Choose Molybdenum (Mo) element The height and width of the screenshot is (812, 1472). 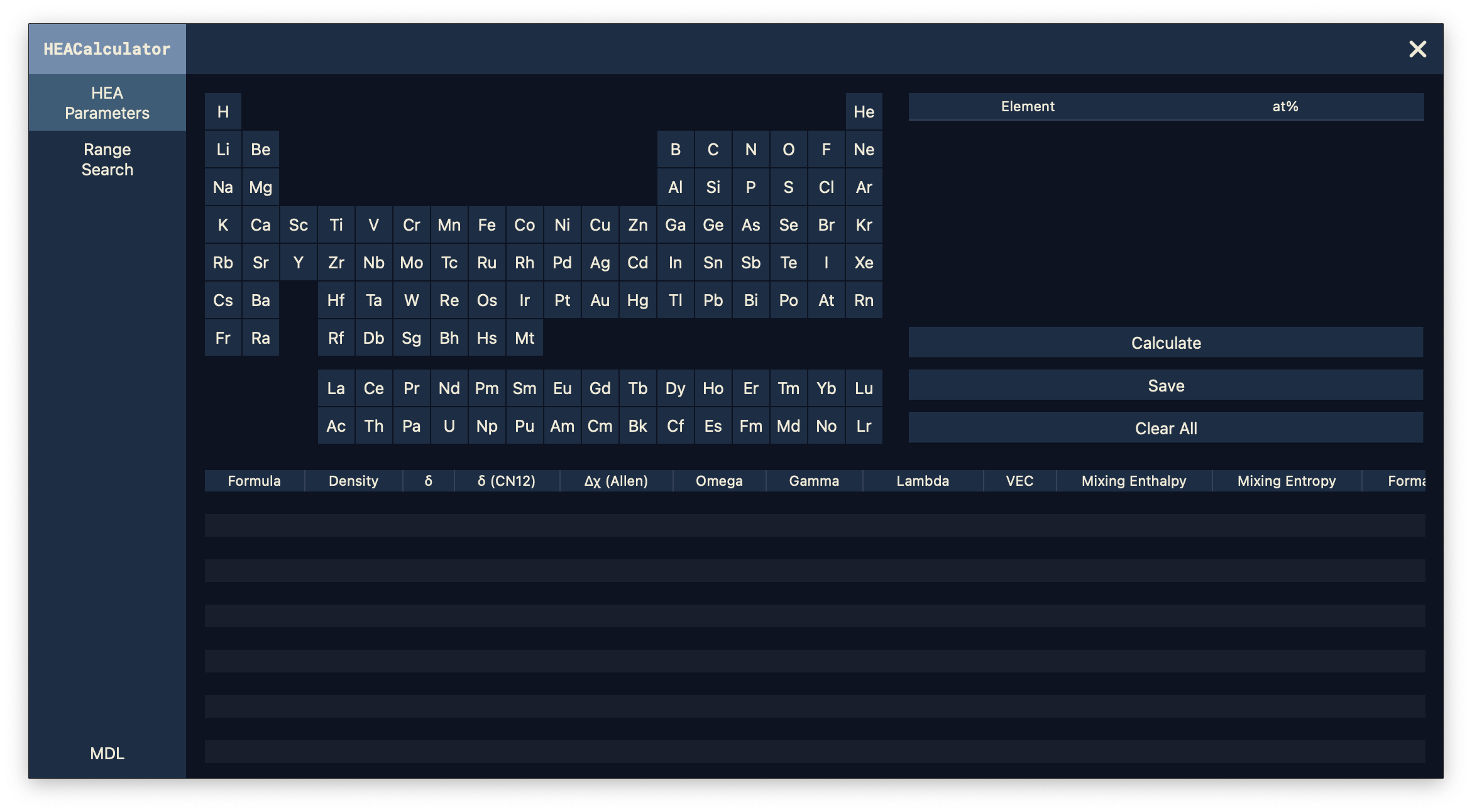point(412,262)
